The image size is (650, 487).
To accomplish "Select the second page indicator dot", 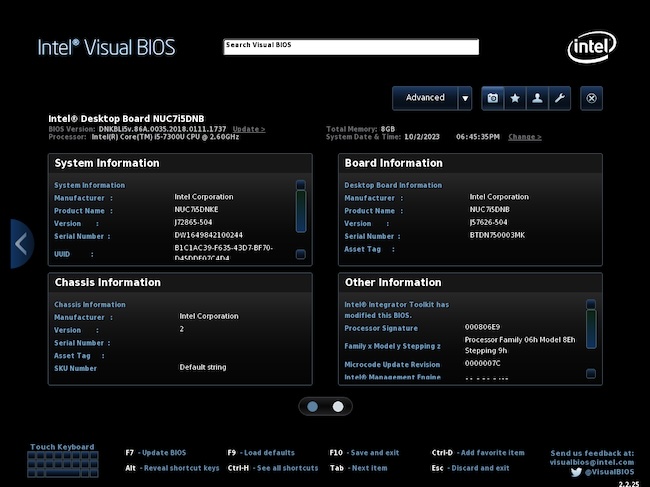I will [x=338, y=407].
